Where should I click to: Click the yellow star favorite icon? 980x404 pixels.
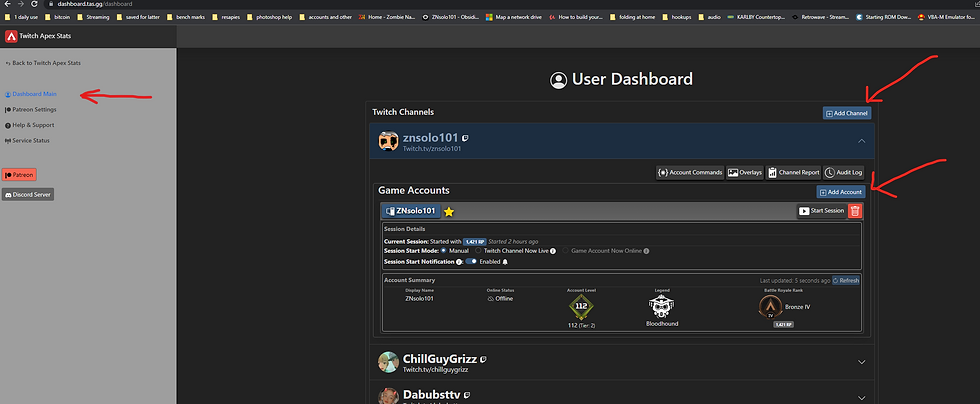tap(449, 212)
